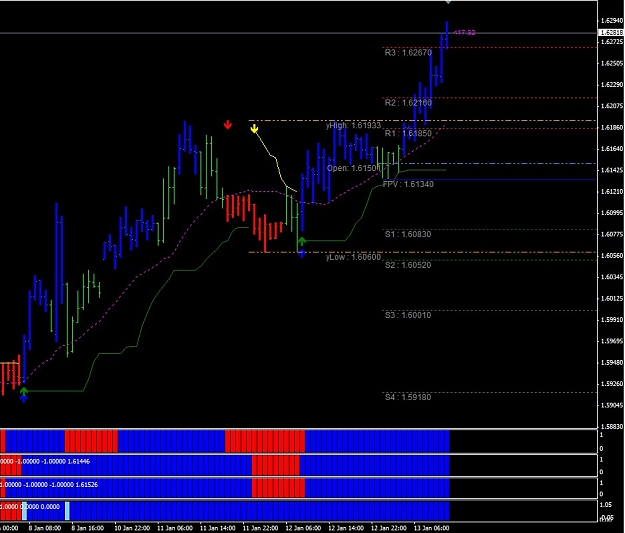Image resolution: width=625 pixels, height=533 pixels.
Task: Click the FPV : 1.61340 label
Action: click(x=408, y=184)
